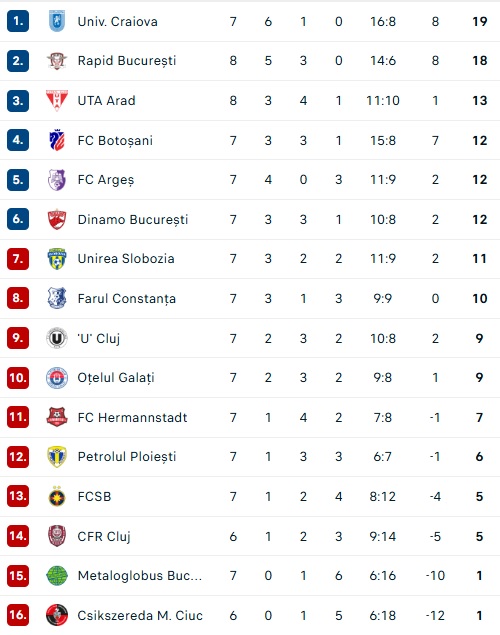Click the Petrolul Ploiești yellow badge
The height and width of the screenshot is (635, 500).
point(57,457)
